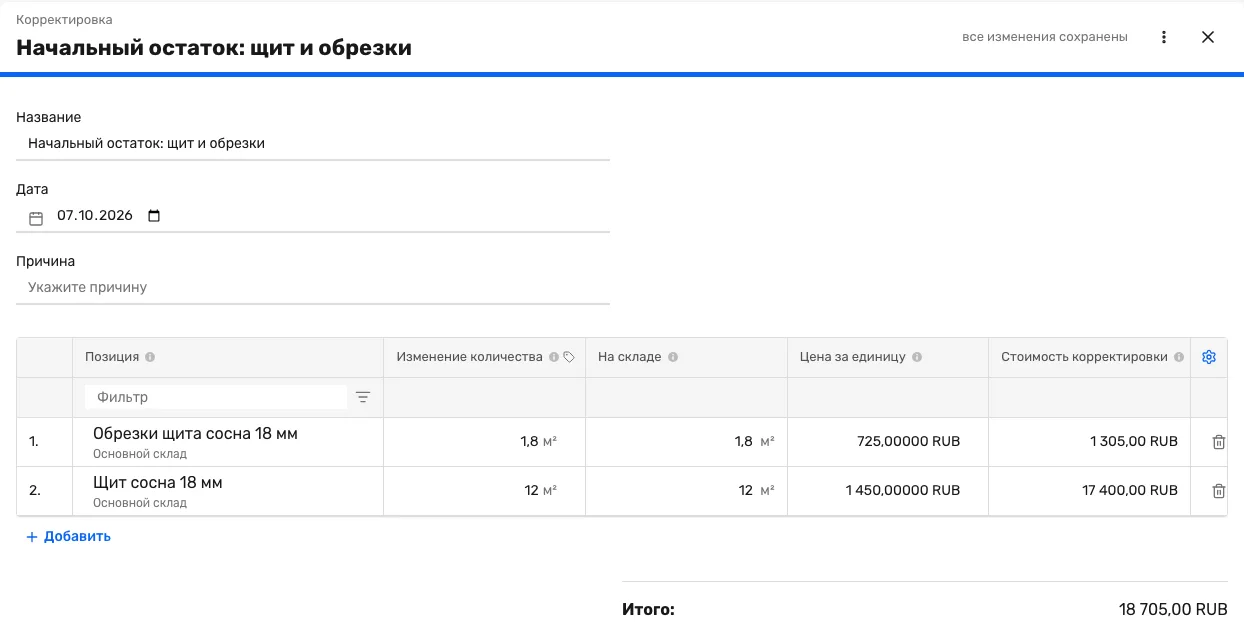Click row number 2.
This screenshot has height=640, width=1244.
[34, 491]
